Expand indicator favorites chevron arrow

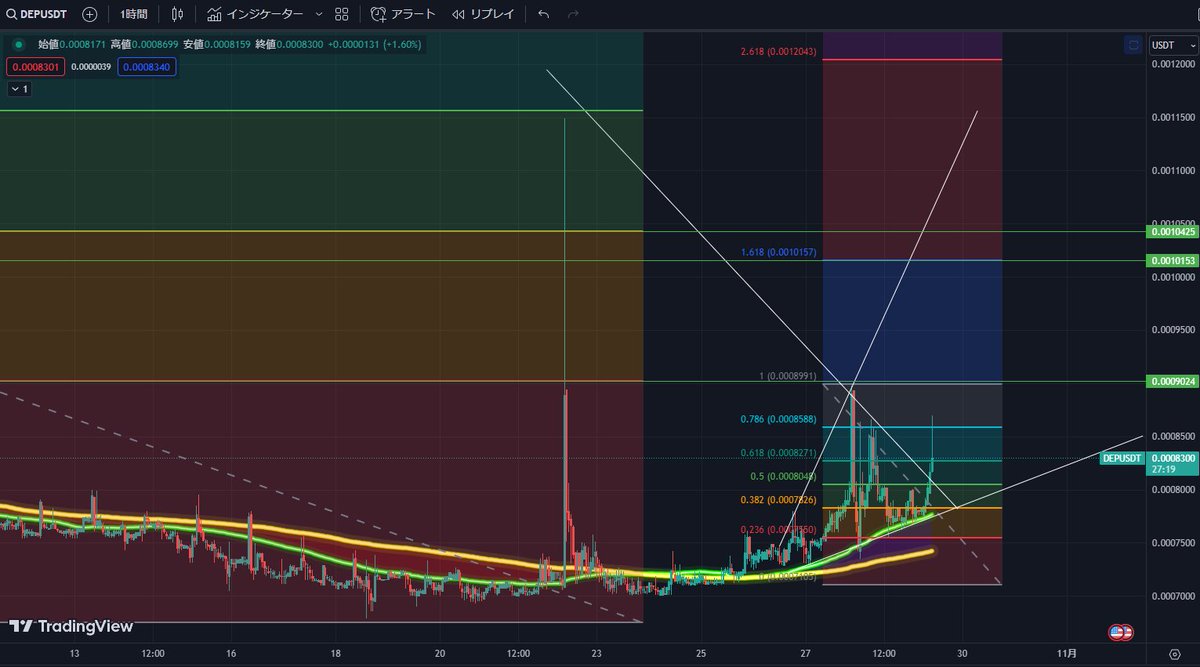(x=319, y=14)
